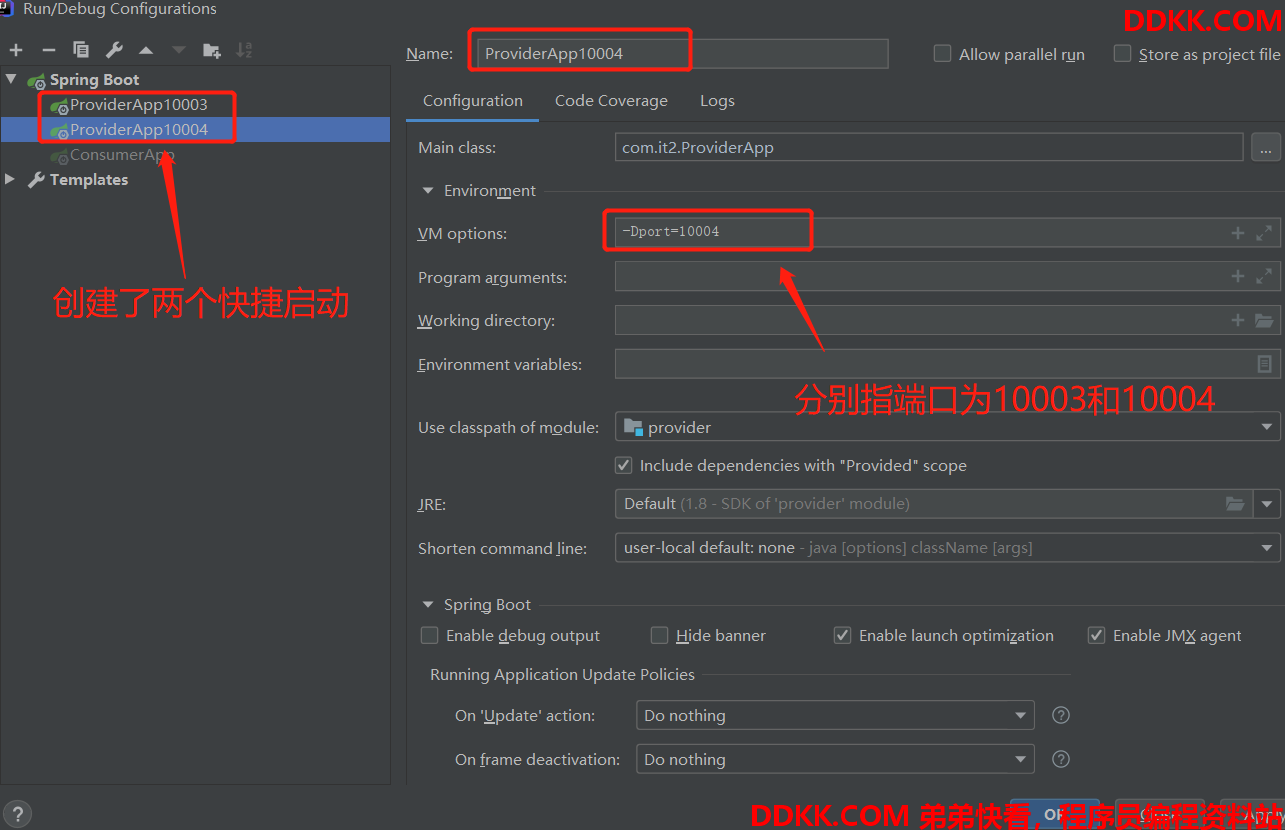Expand the Templates tree node
This screenshot has height=830, width=1285.
click(x=11, y=179)
